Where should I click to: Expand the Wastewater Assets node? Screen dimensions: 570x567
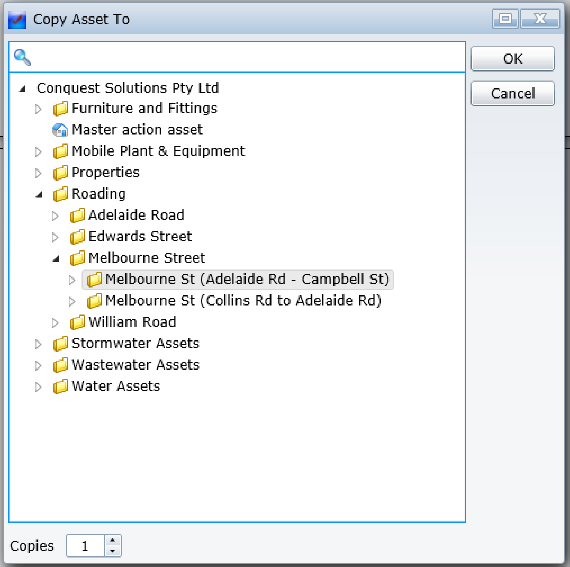(x=38, y=366)
